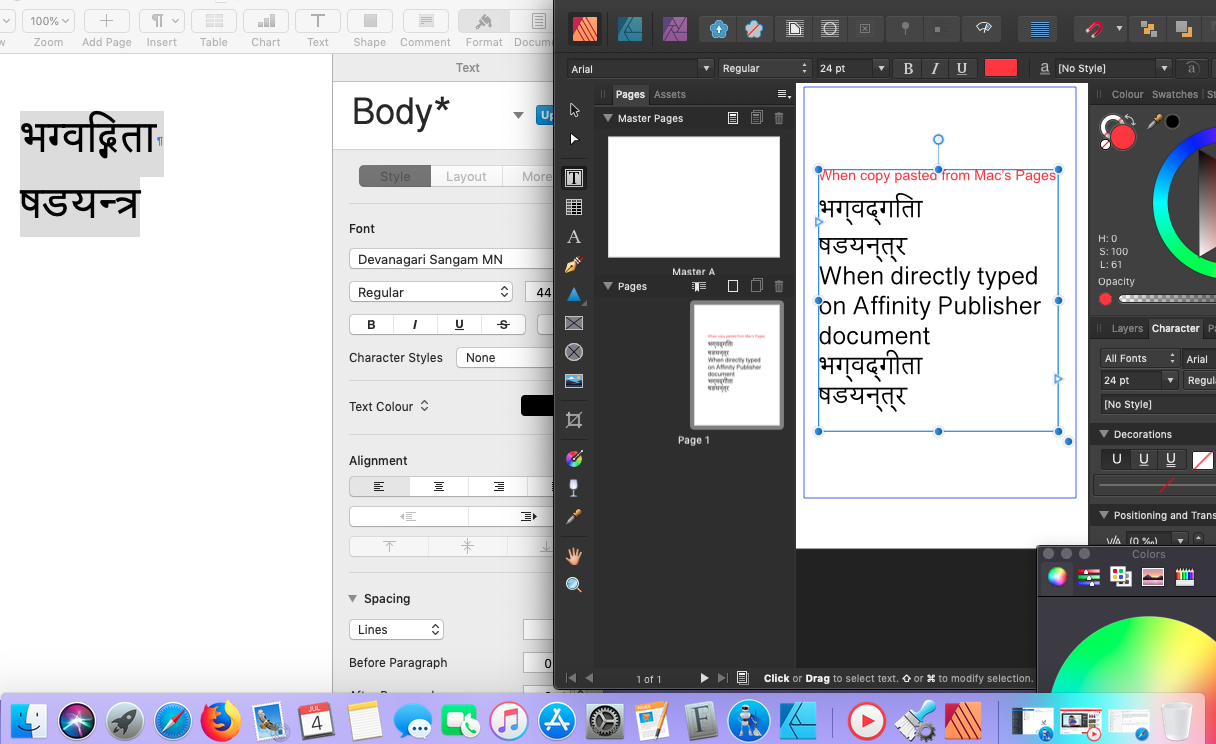Select the Colour Picker eyedropper tool
This screenshot has height=744, width=1216.
click(574, 517)
